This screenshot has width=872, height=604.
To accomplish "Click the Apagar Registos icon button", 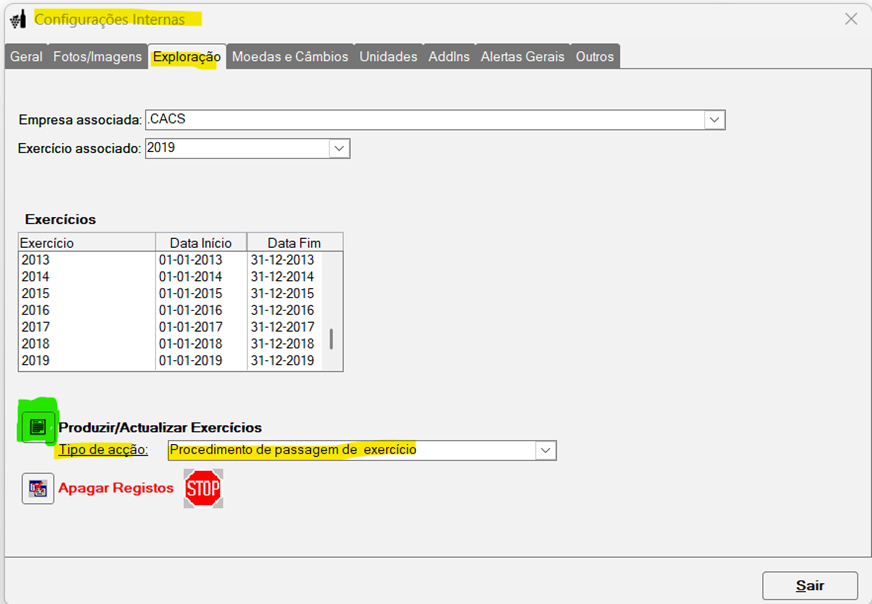I will click(x=38, y=488).
